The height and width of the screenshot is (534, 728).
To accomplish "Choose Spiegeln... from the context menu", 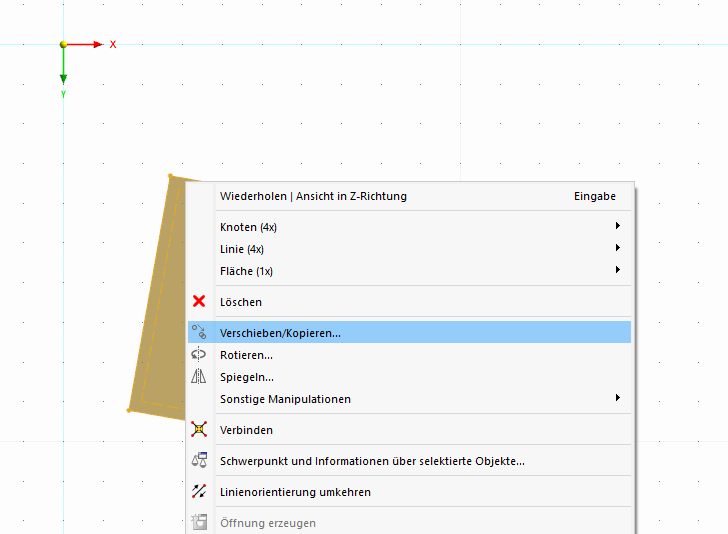I will point(410,377).
